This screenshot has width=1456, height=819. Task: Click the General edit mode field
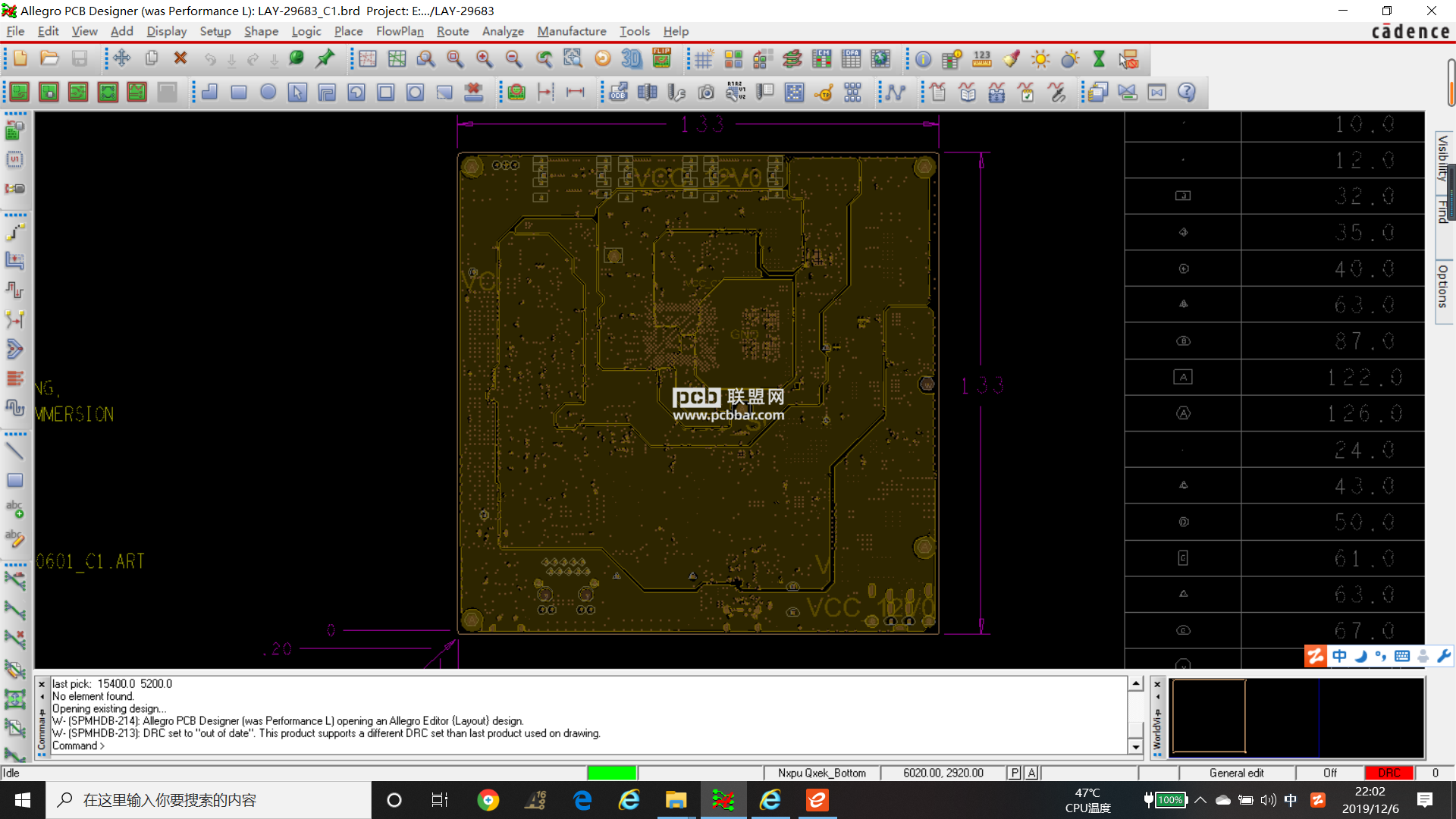[1236, 773]
